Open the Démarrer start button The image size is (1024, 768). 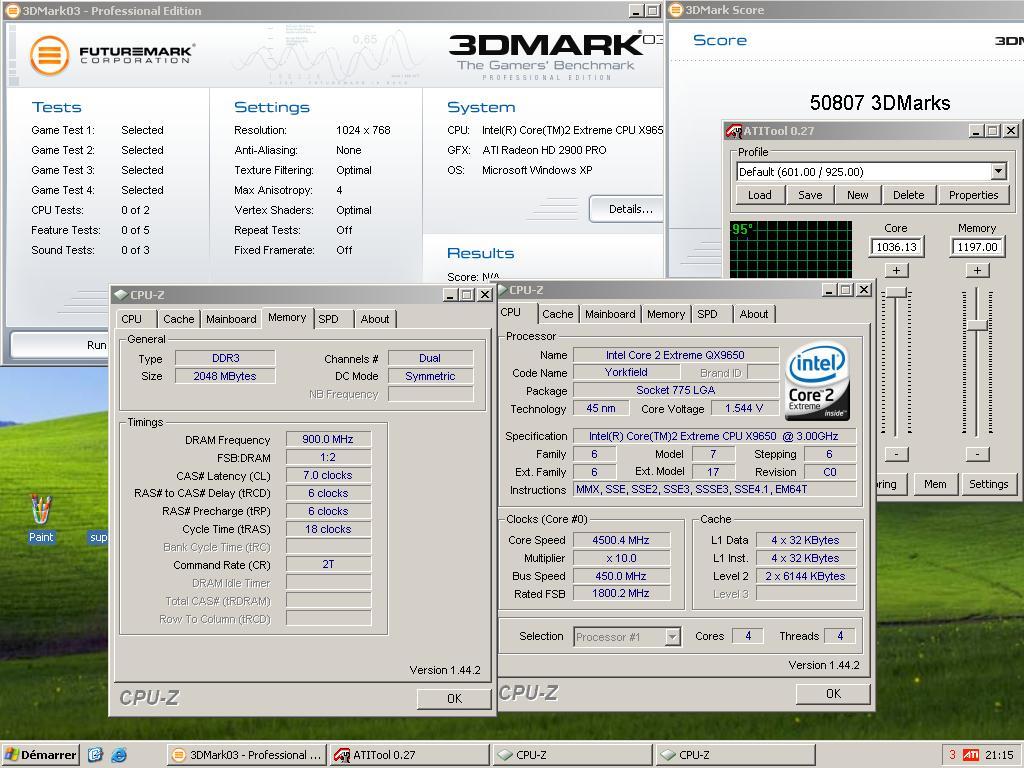[x=40, y=755]
